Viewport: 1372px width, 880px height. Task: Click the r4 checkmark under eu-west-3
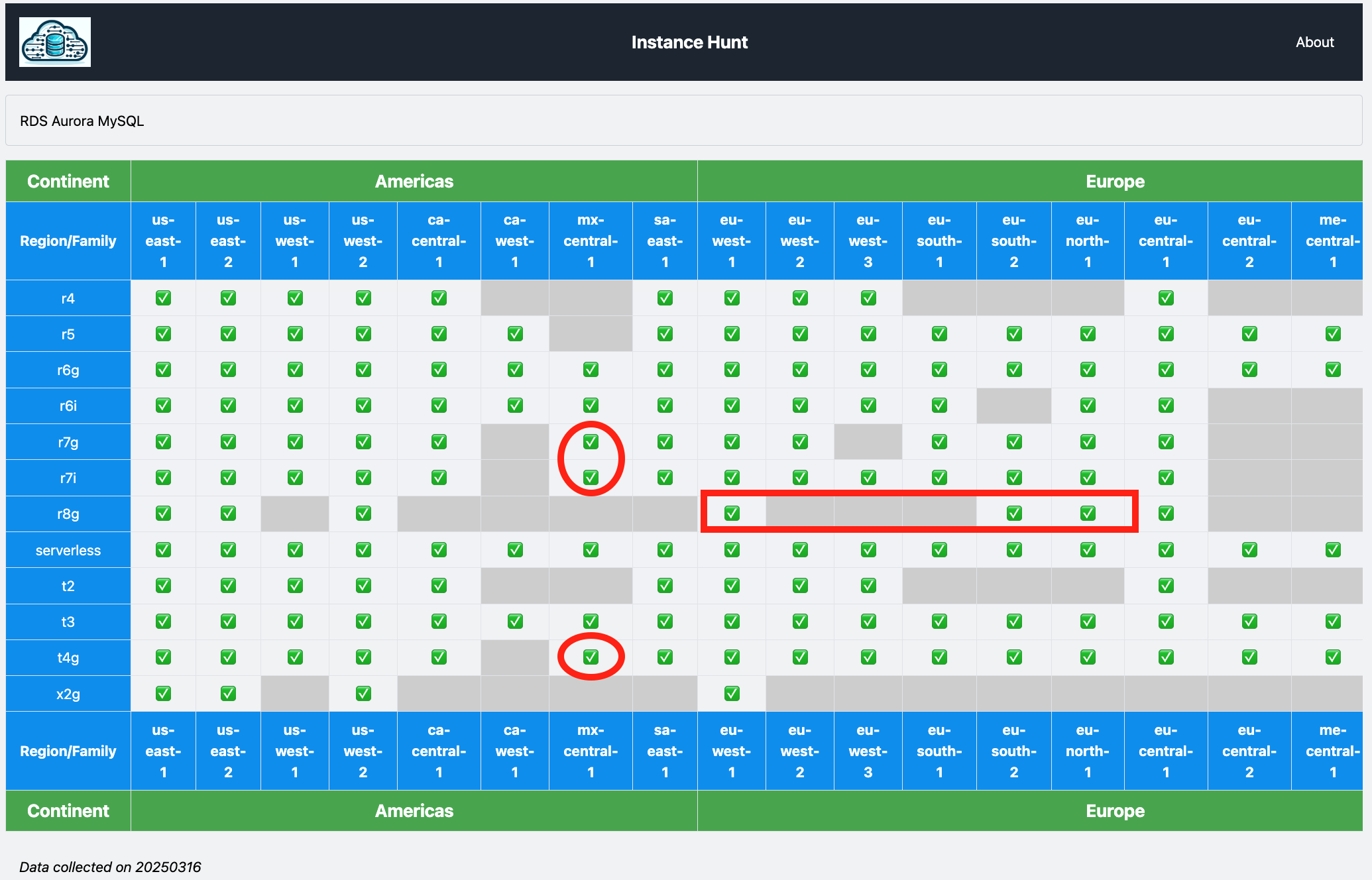coord(868,298)
